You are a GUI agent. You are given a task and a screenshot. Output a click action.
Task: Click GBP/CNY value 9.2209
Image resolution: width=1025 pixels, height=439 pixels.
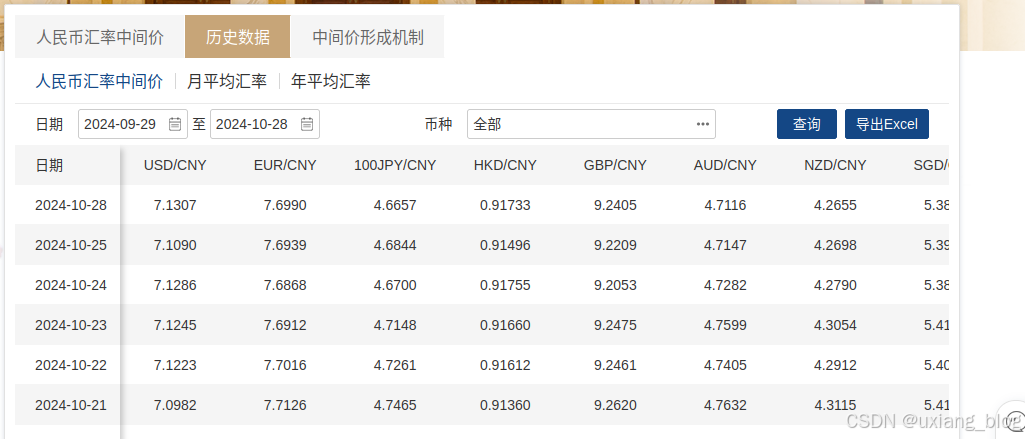pos(615,245)
